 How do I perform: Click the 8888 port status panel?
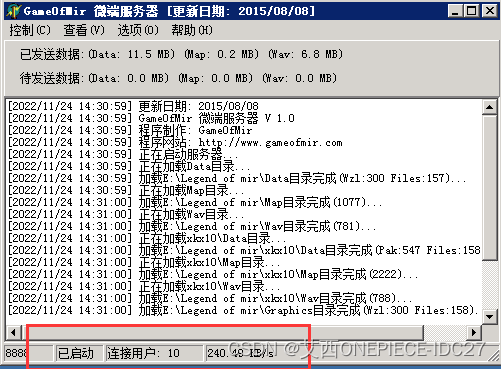pyautogui.click(x=29, y=353)
